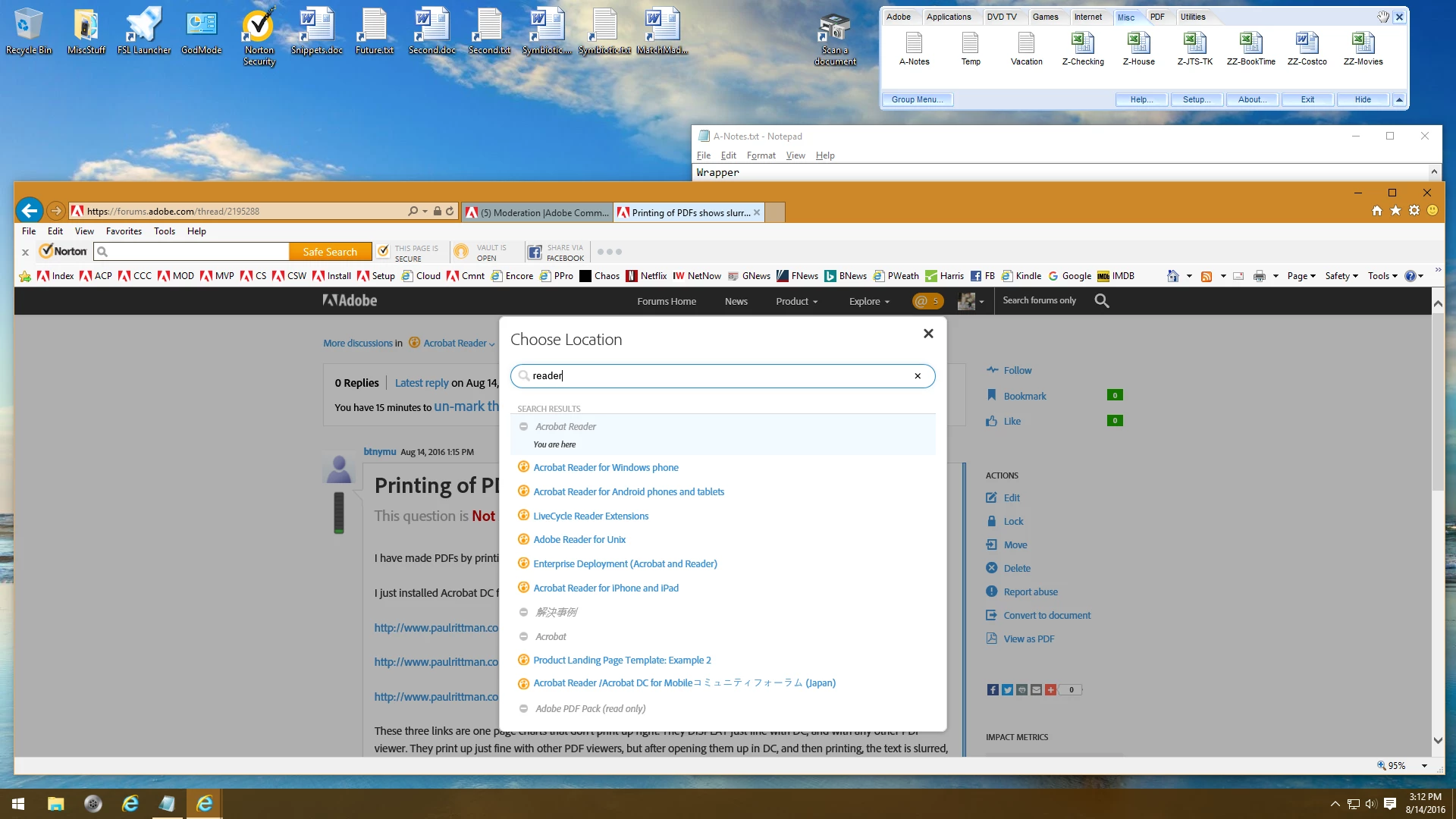This screenshot has width=1456, height=819.
Task: Click the Move thread icon
Action: pos(991,544)
